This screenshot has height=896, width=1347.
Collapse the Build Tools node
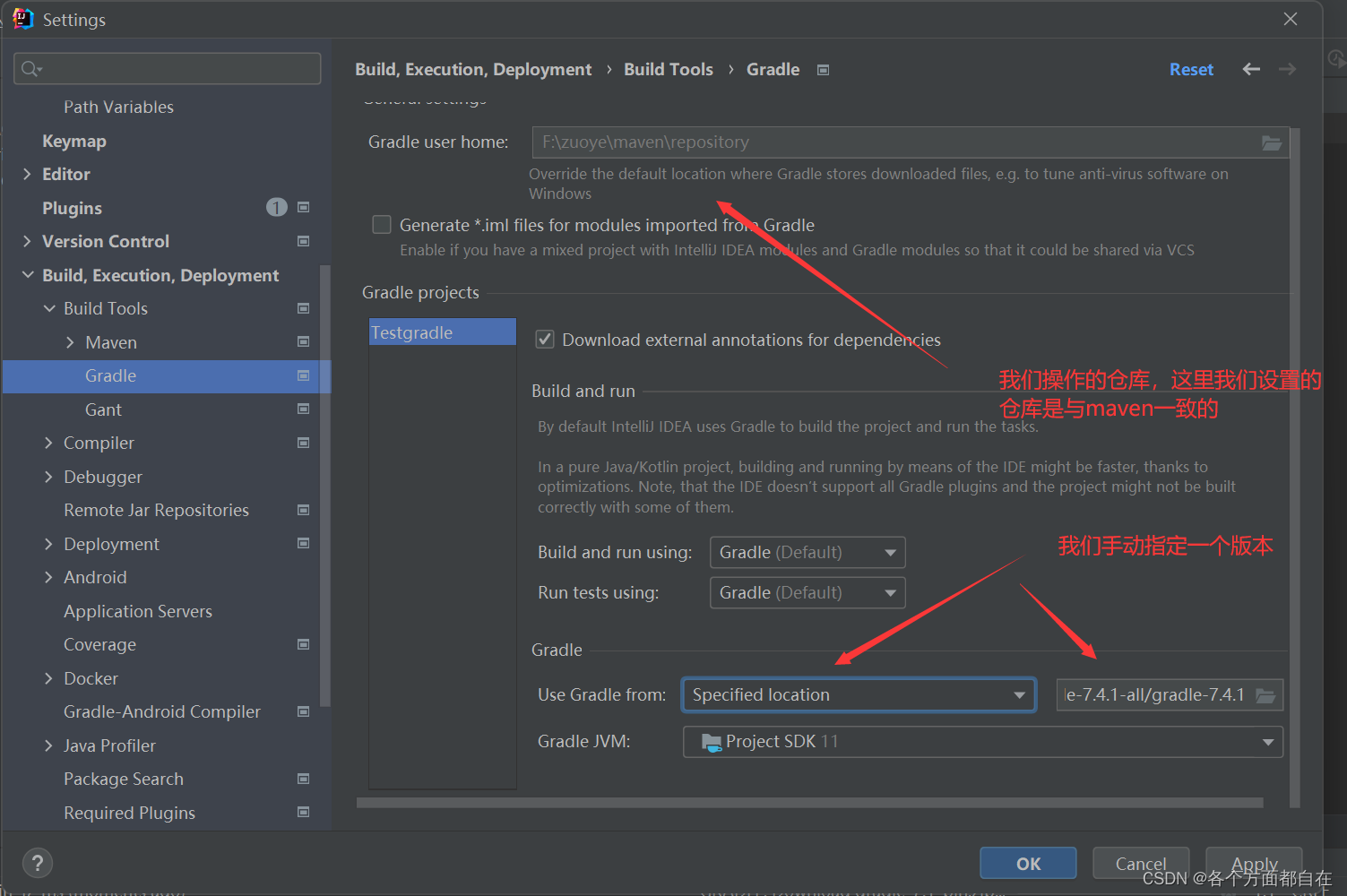pyautogui.click(x=49, y=308)
